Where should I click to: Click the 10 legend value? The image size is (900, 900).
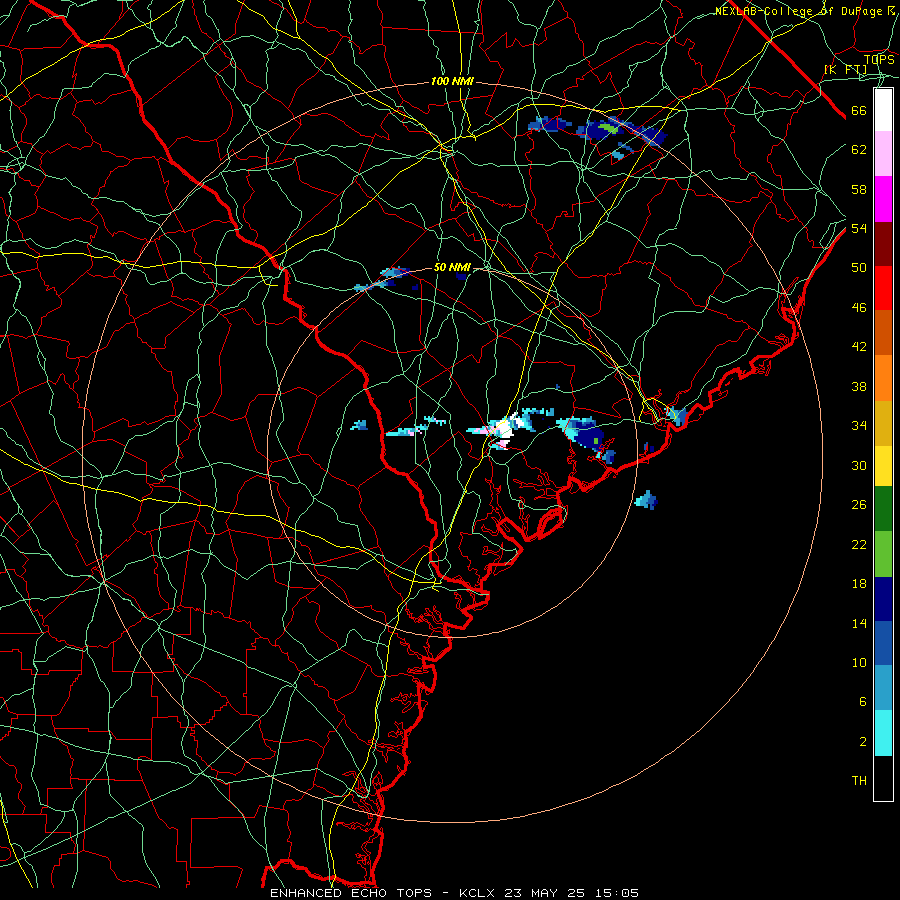pos(859,663)
